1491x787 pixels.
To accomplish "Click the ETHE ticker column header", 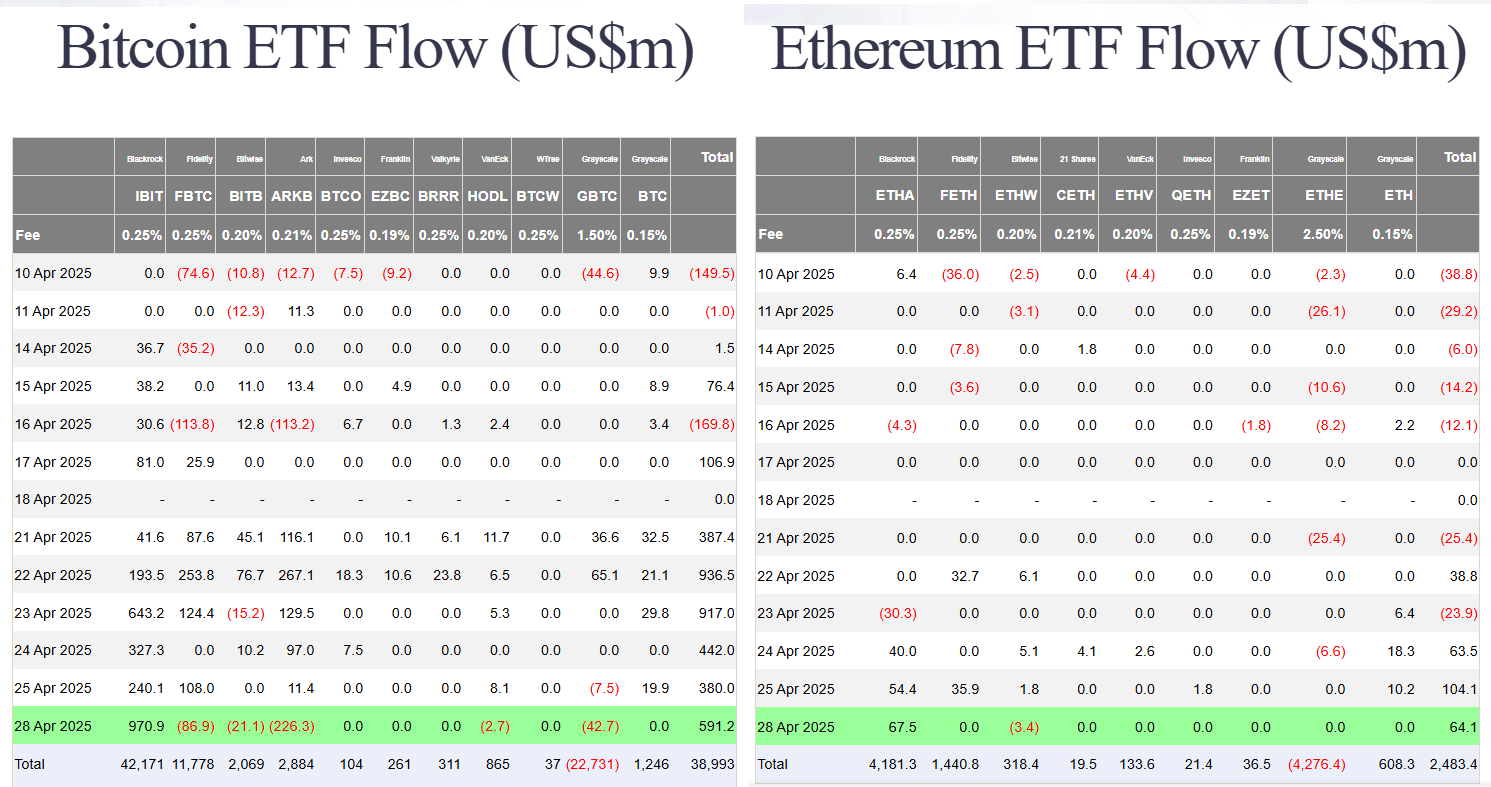I will 1324,195.
